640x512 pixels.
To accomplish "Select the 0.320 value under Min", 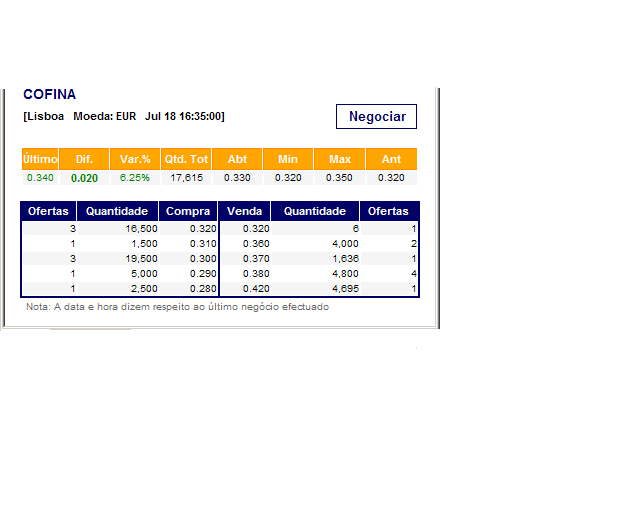I will point(288,178).
